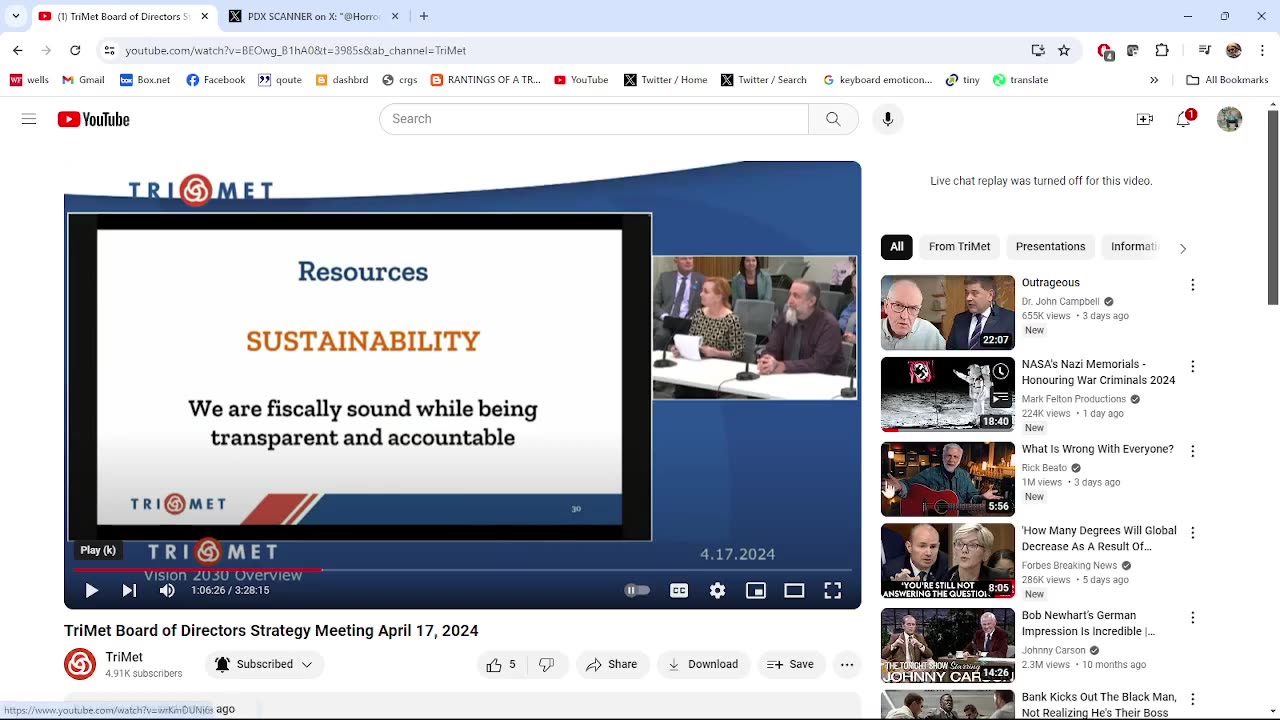Switch to PDX SCANNER on X tab
Screen dimensions: 1280x720
tap(313, 16)
